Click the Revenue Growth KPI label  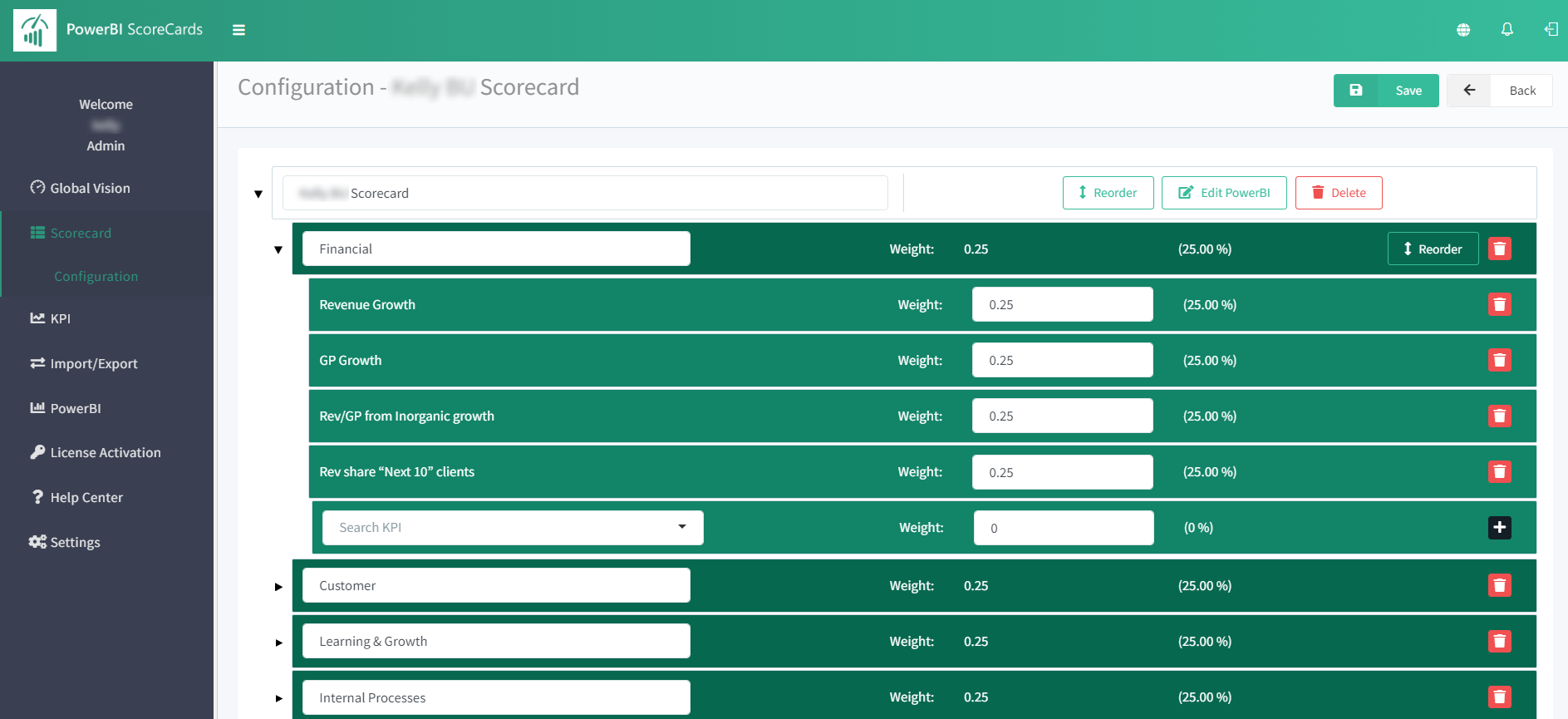pos(367,304)
